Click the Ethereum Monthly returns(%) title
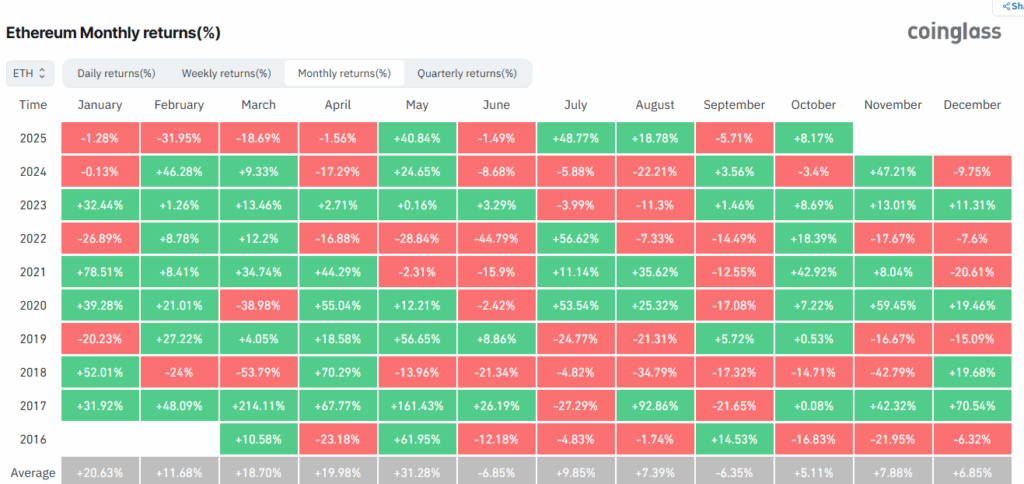Image resolution: width=1024 pixels, height=484 pixels. 113,33
